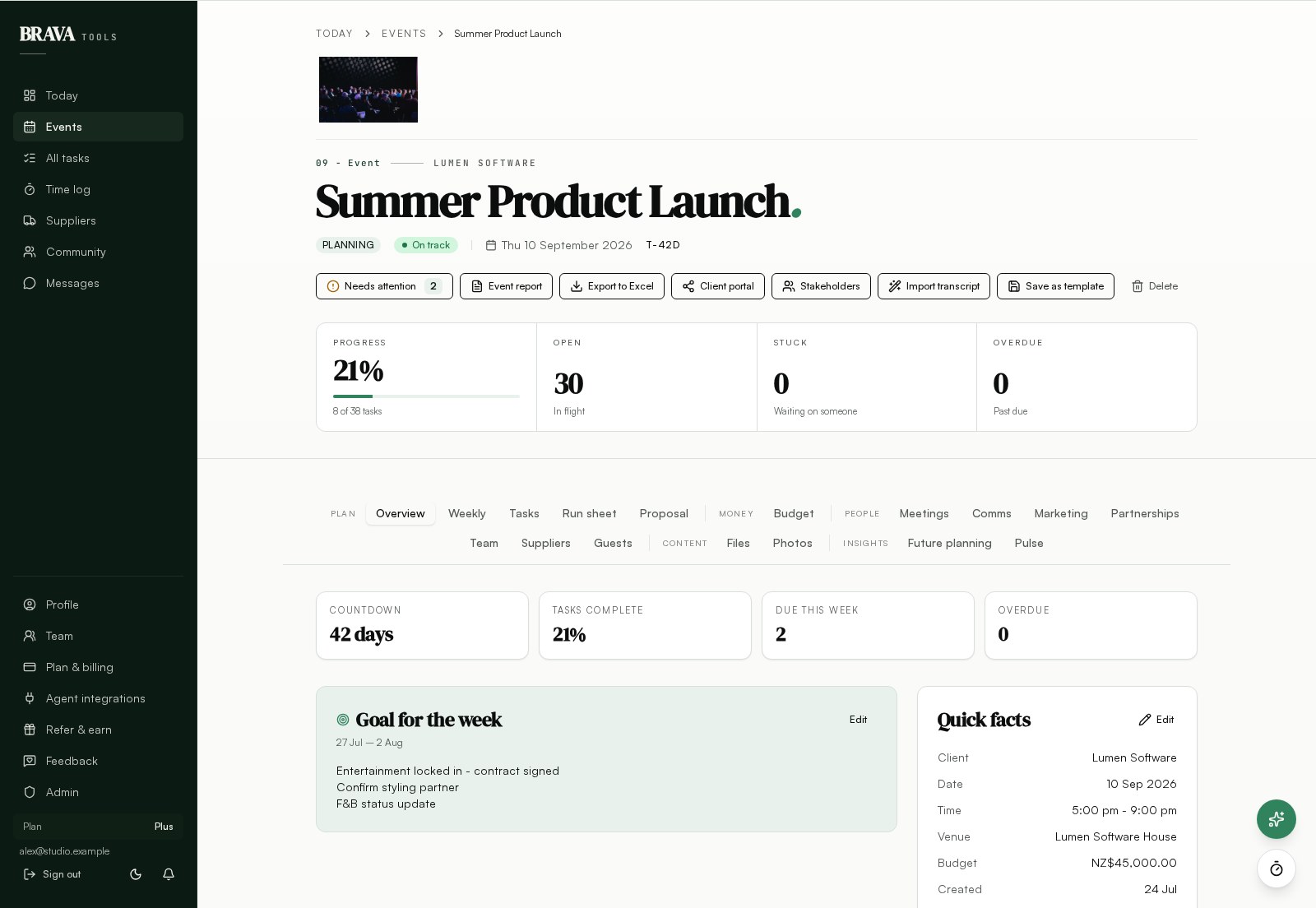The height and width of the screenshot is (908, 1316).
Task: Click the Today breadcrumb link
Action: tap(334, 34)
